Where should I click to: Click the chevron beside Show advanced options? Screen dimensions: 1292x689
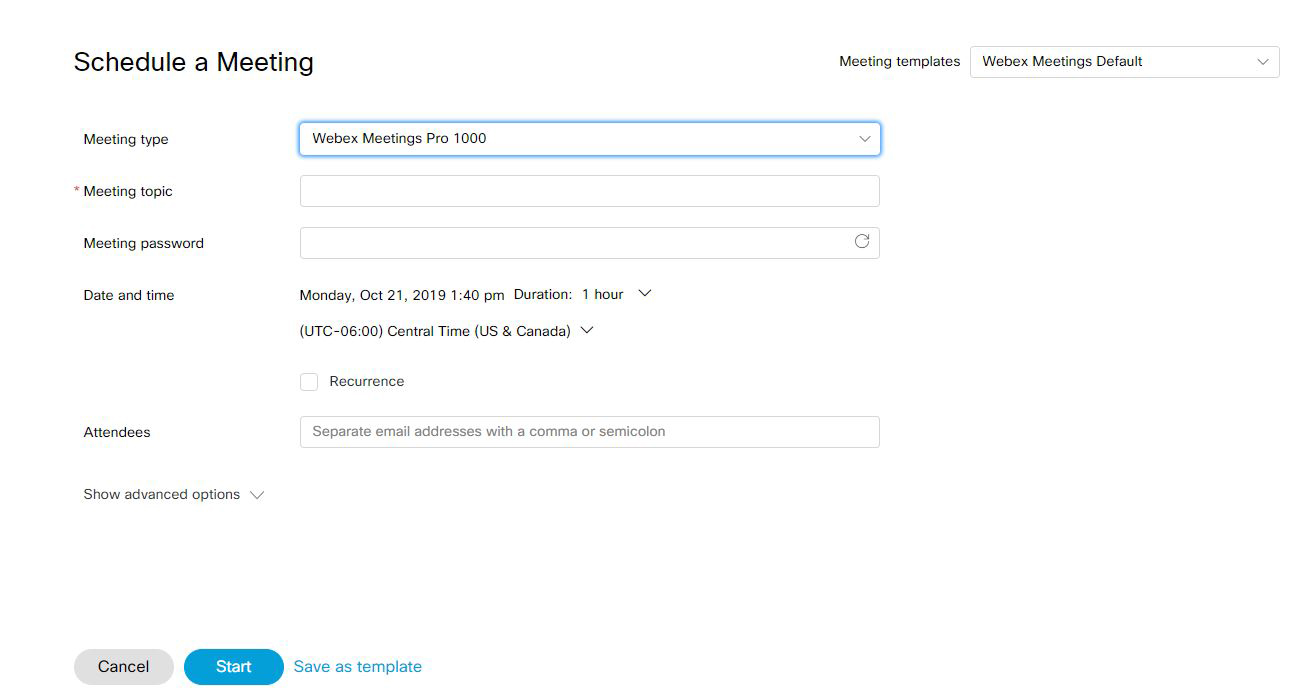point(257,495)
